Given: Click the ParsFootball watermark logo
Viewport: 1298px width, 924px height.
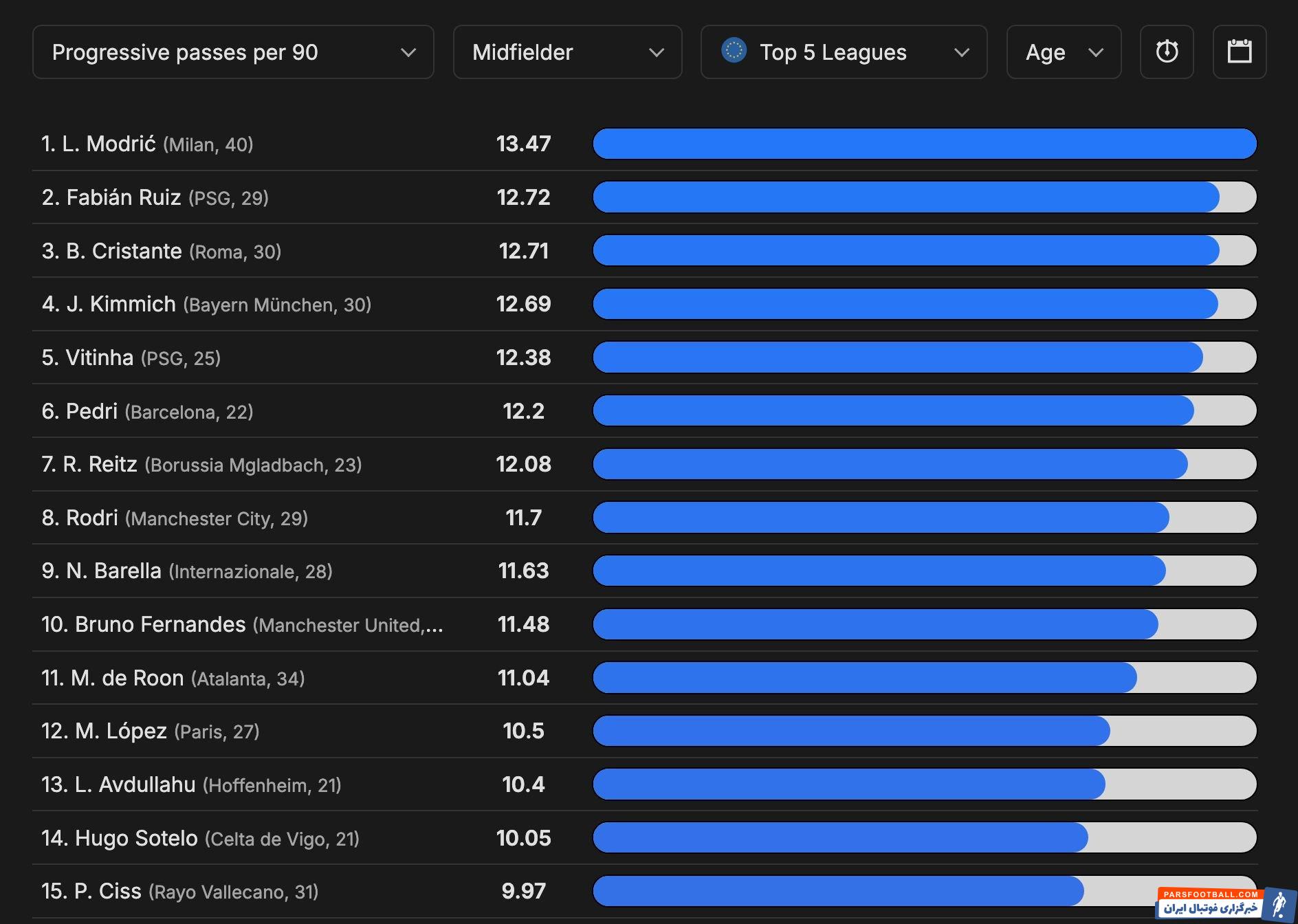Looking at the screenshot, I should 1226,903.
